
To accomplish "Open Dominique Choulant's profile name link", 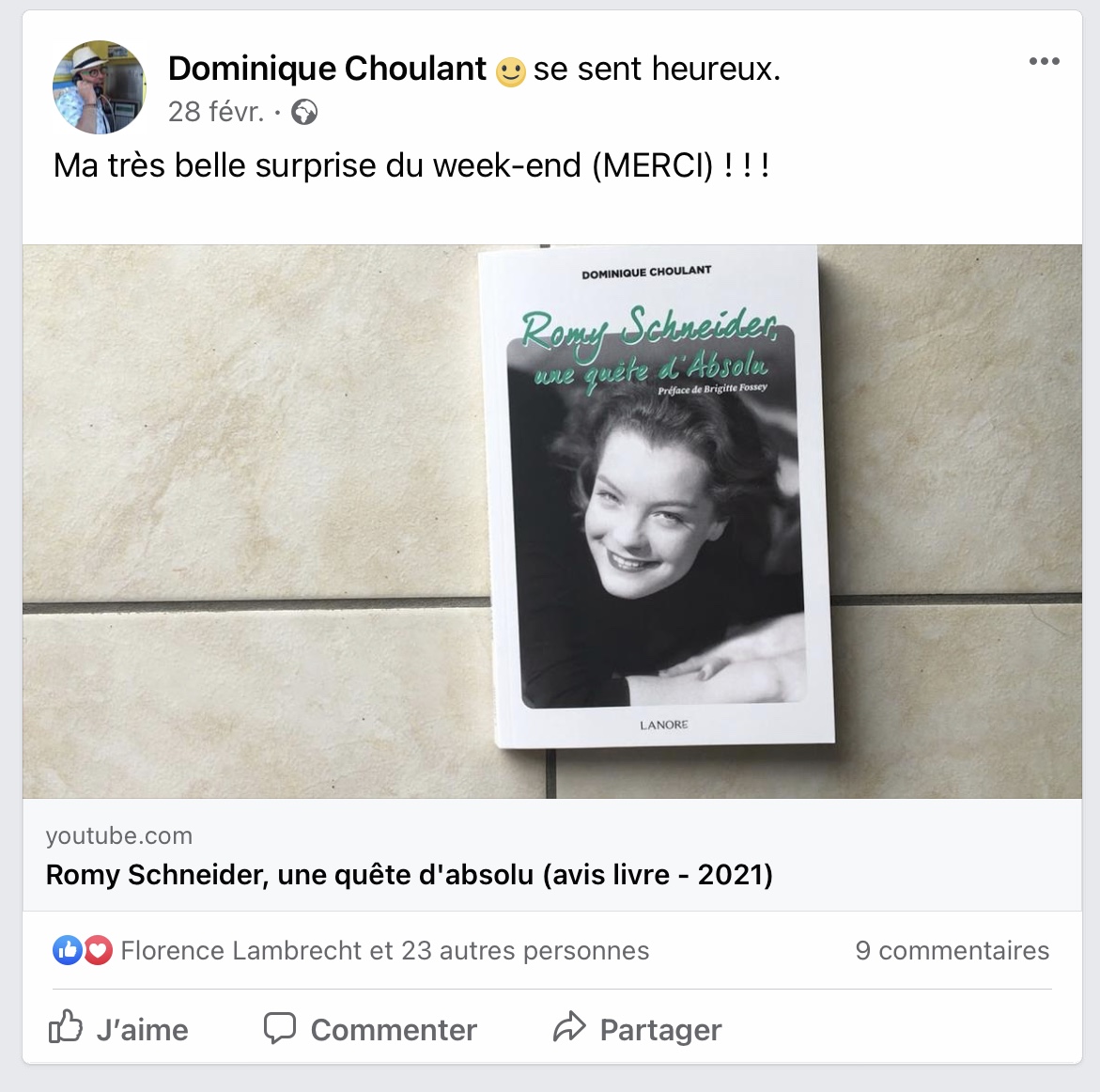I will pyautogui.click(x=327, y=69).
